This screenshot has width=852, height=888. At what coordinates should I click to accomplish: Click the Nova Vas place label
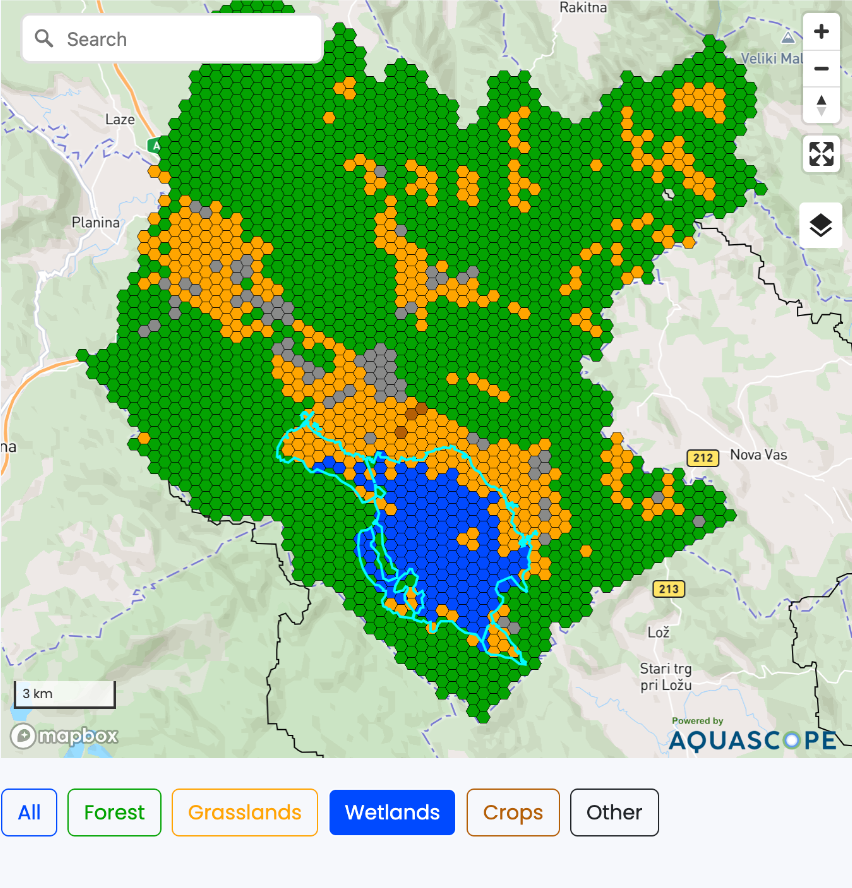[759, 455]
